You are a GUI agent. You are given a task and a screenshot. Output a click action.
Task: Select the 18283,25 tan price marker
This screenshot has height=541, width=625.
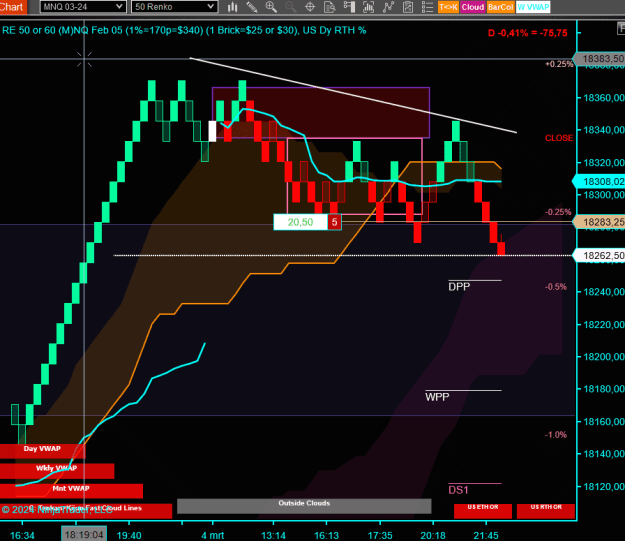click(599, 222)
